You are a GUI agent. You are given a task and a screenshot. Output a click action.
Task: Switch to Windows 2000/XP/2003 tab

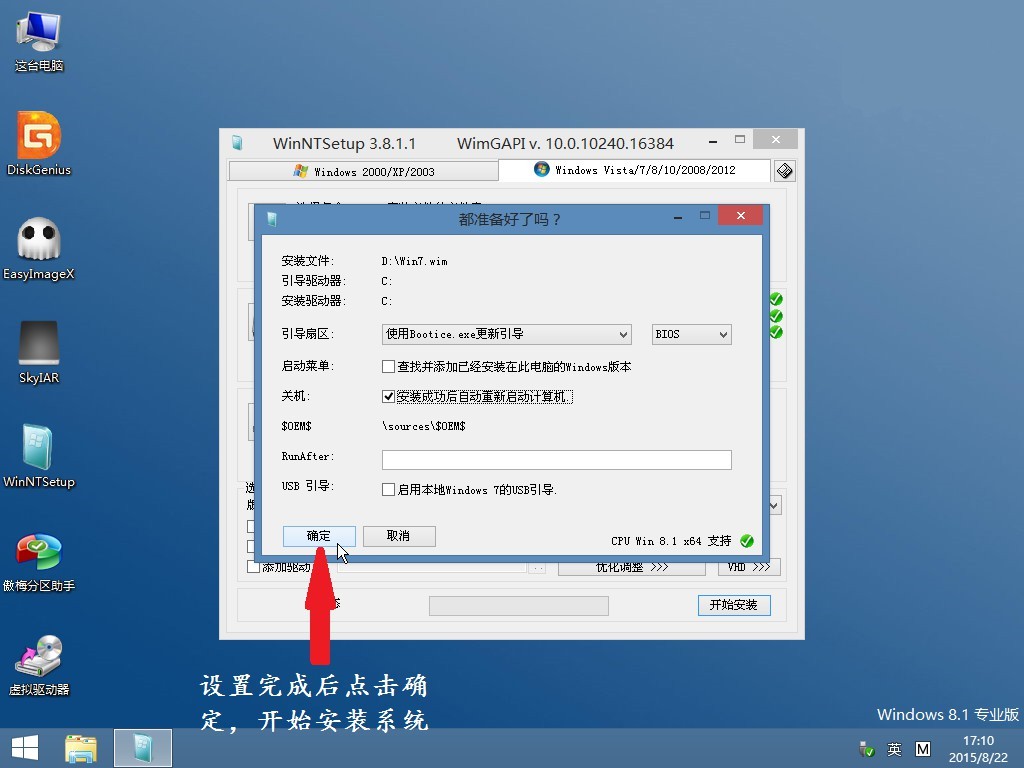click(363, 170)
